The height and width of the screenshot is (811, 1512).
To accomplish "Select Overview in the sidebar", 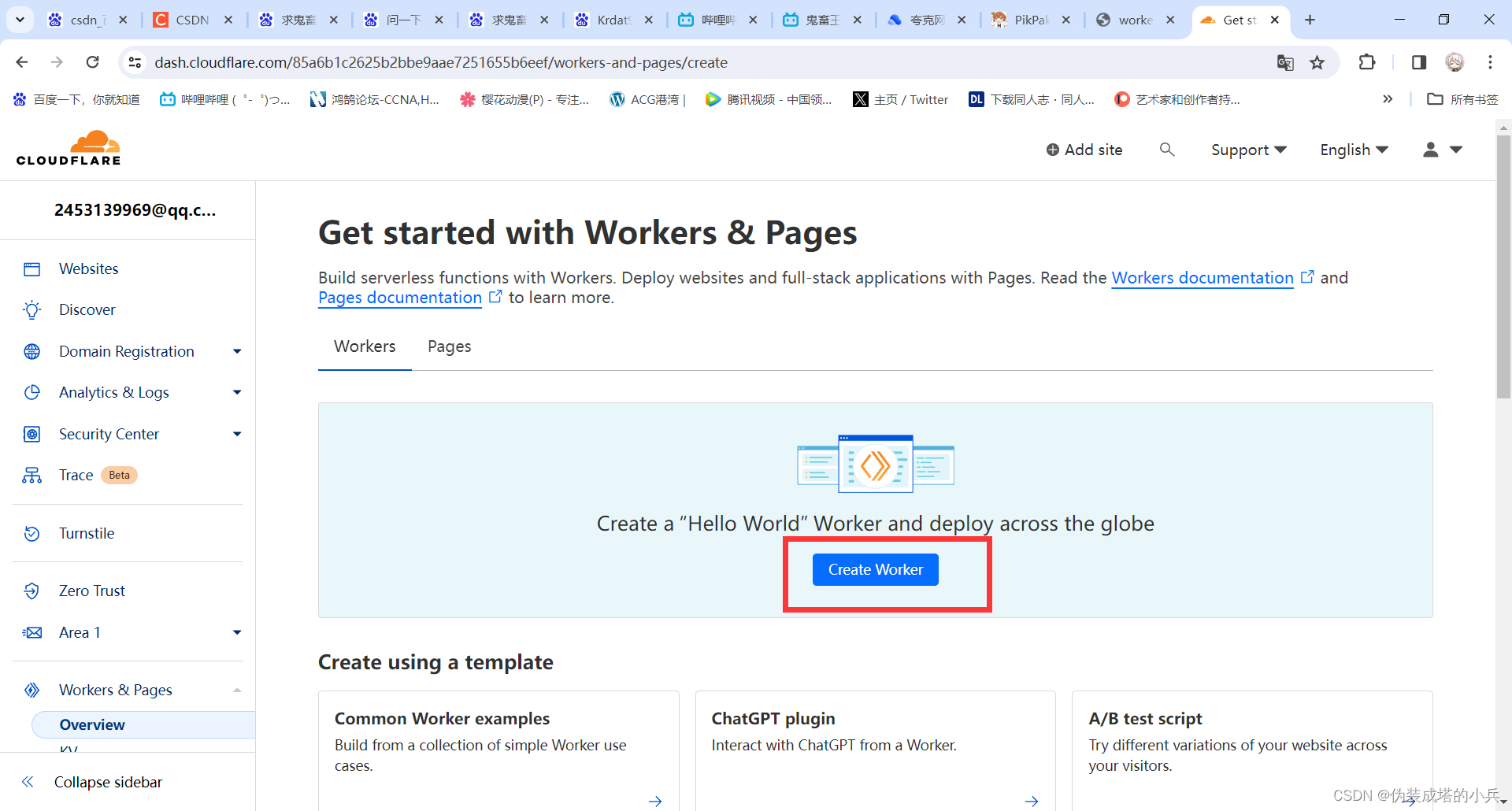I will pos(143,724).
